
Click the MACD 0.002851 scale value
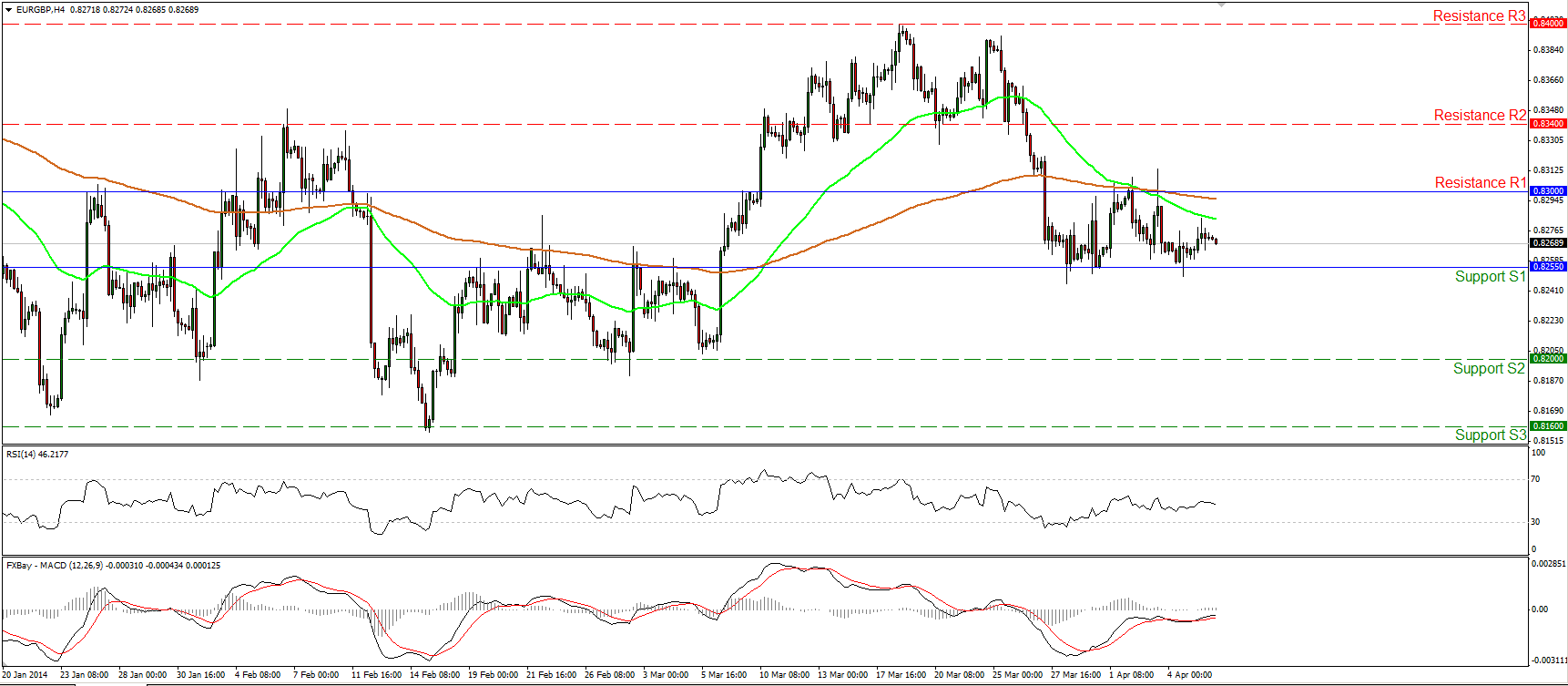pos(1548,565)
